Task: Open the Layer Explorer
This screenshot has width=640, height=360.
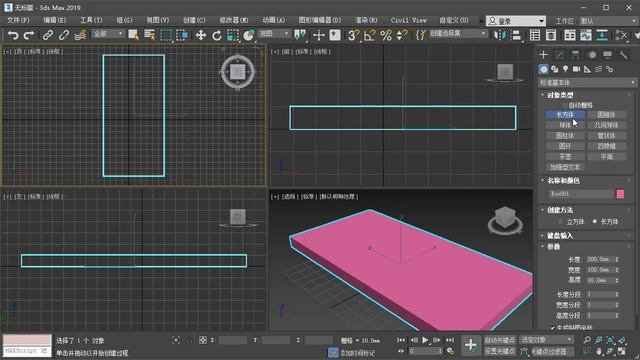Action: tap(551, 35)
